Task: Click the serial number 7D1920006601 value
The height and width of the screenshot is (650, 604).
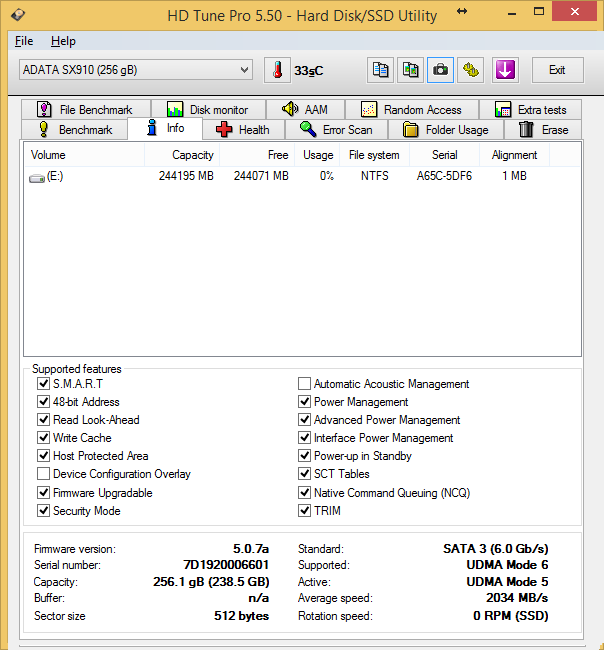Action: tap(226, 565)
